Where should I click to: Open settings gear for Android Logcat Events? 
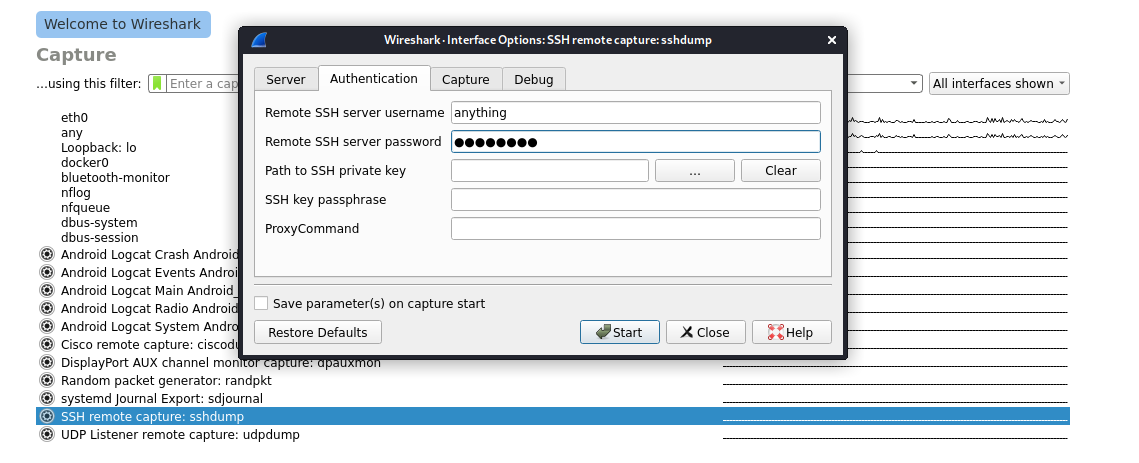(x=47, y=273)
